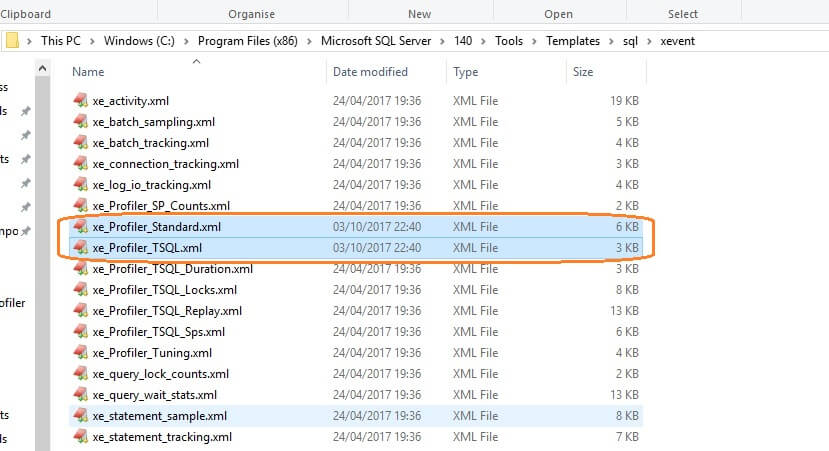Click the xe_Profiler_Tuning.xml file icon

point(81,353)
